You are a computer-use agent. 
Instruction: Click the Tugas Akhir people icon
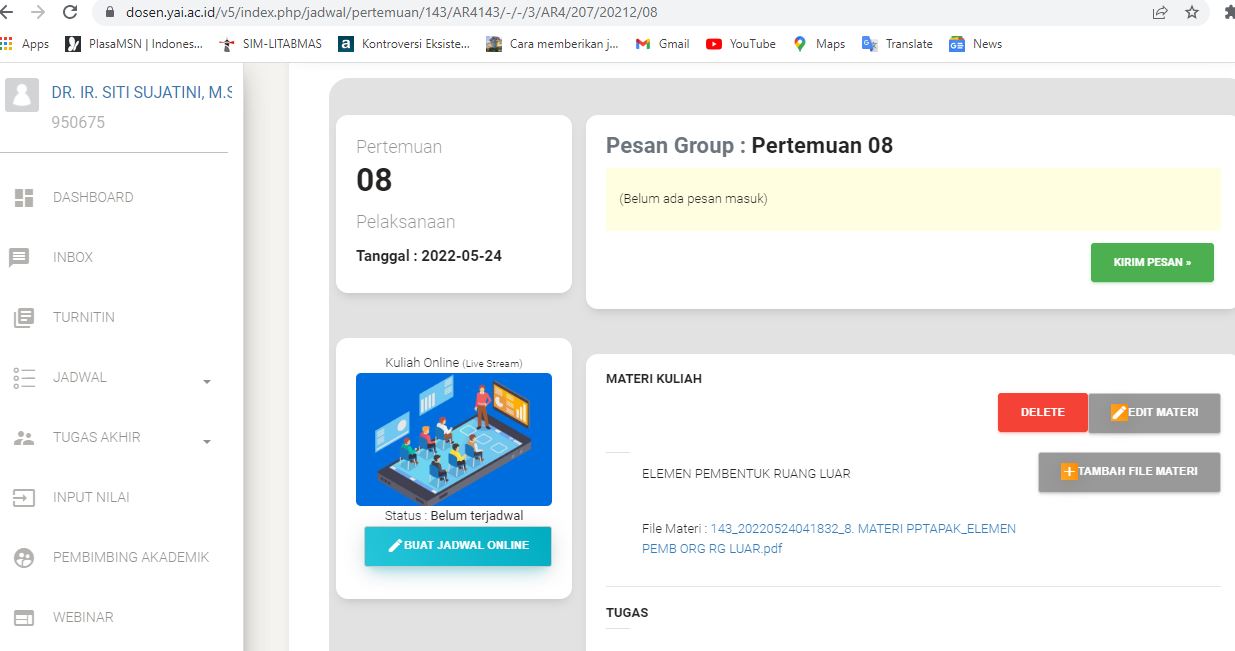click(24, 438)
